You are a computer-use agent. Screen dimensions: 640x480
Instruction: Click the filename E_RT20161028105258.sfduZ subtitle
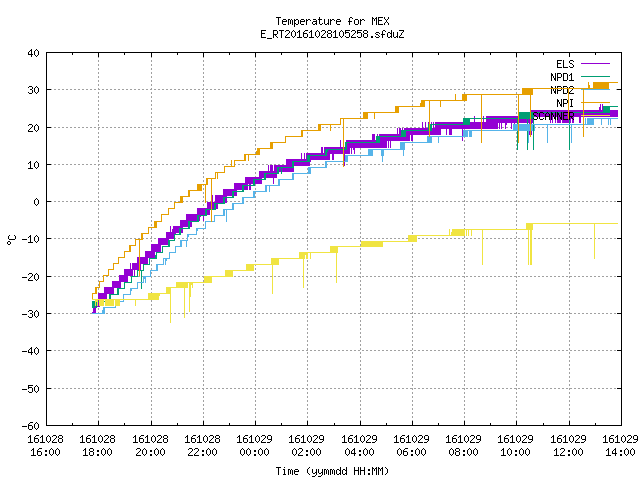coord(332,34)
